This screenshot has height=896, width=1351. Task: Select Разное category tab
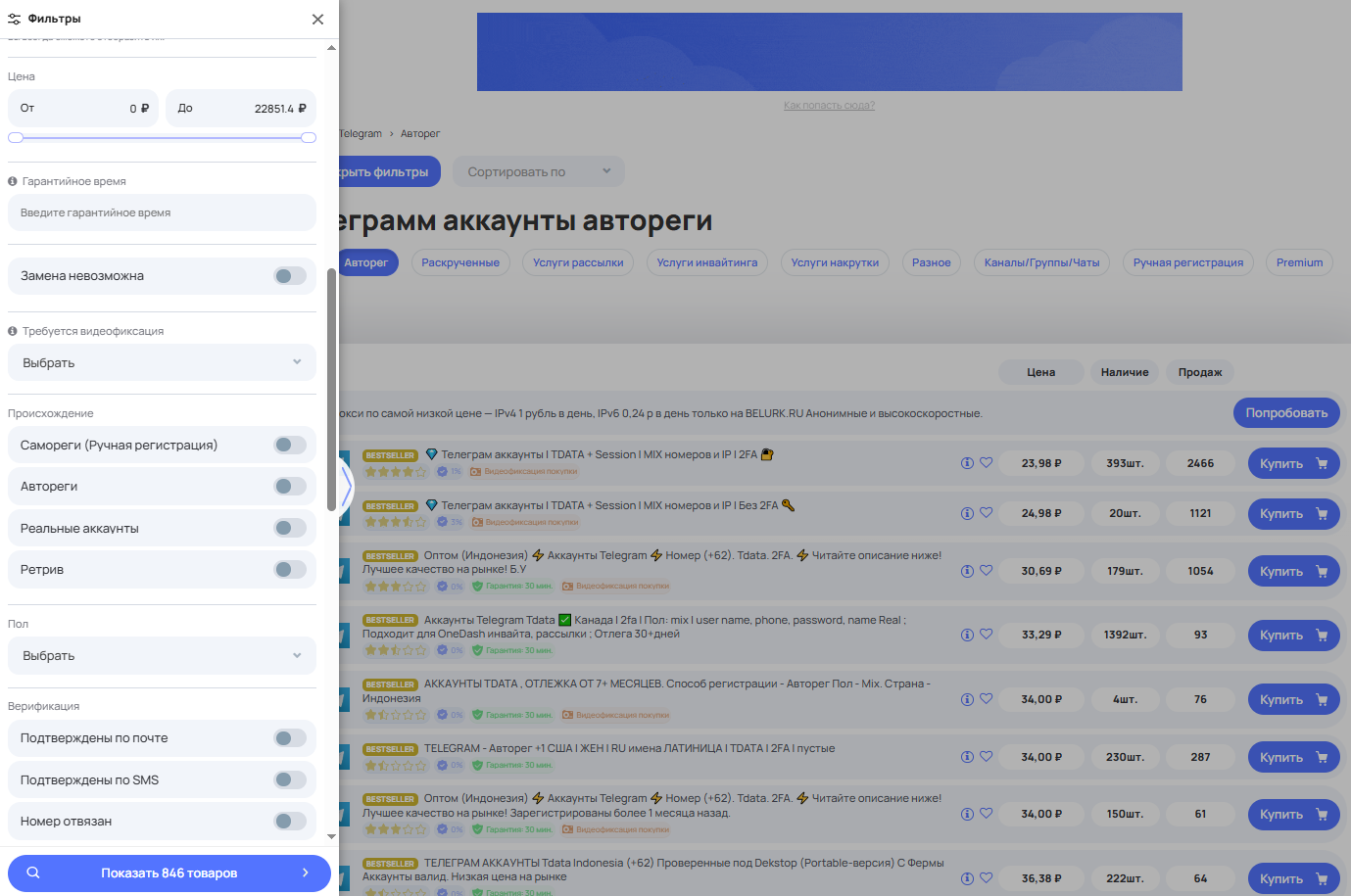(932, 262)
